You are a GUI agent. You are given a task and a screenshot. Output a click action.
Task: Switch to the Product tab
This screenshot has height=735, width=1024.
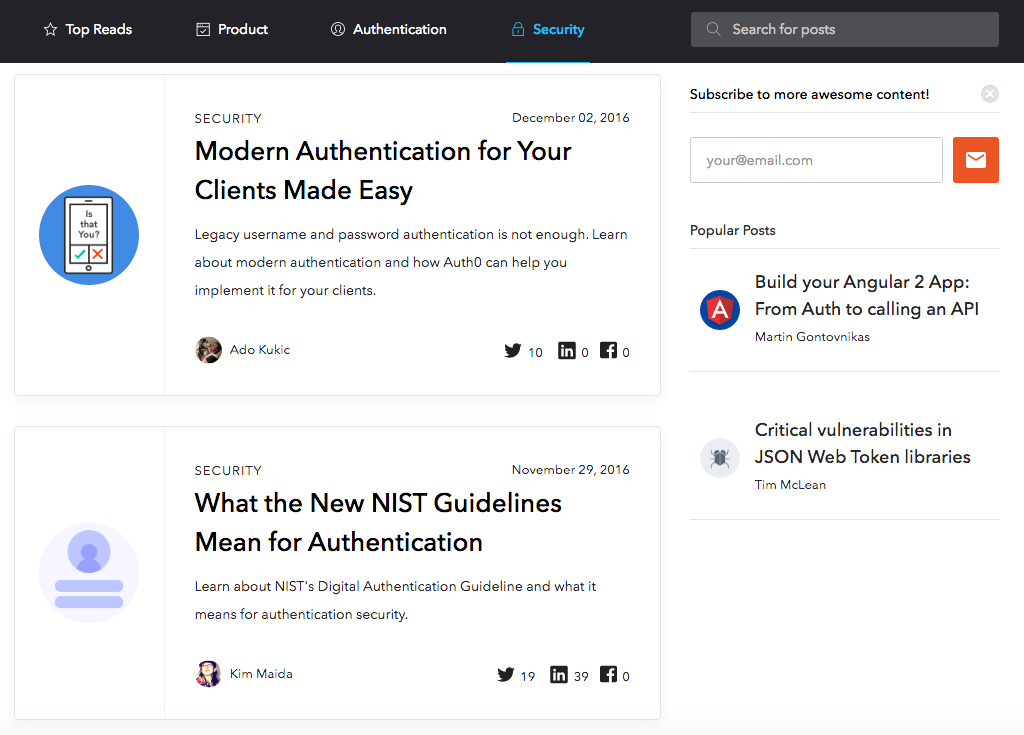232,30
